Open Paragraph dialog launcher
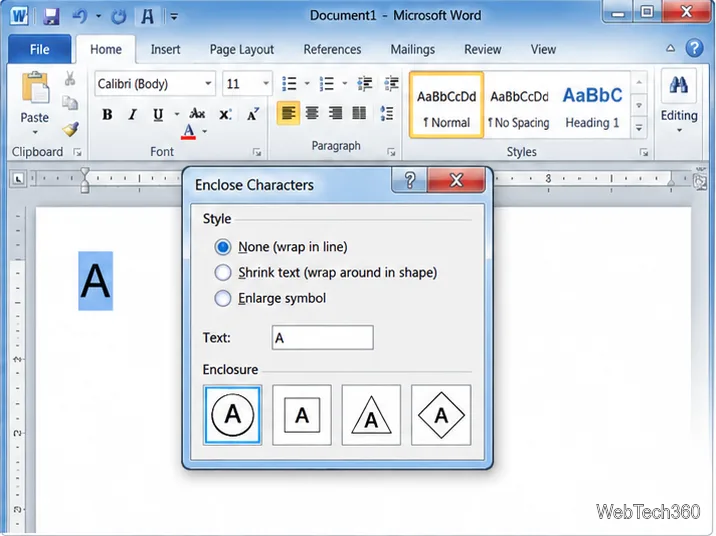Viewport: 716px width, 536px height. tap(391, 152)
